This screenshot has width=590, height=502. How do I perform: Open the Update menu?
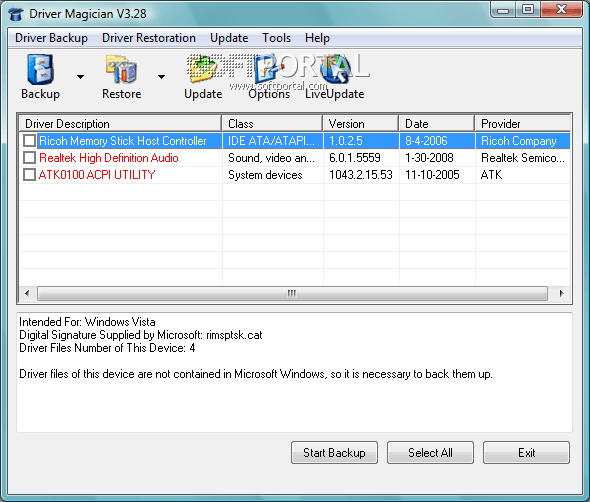pyautogui.click(x=229, y=38)
